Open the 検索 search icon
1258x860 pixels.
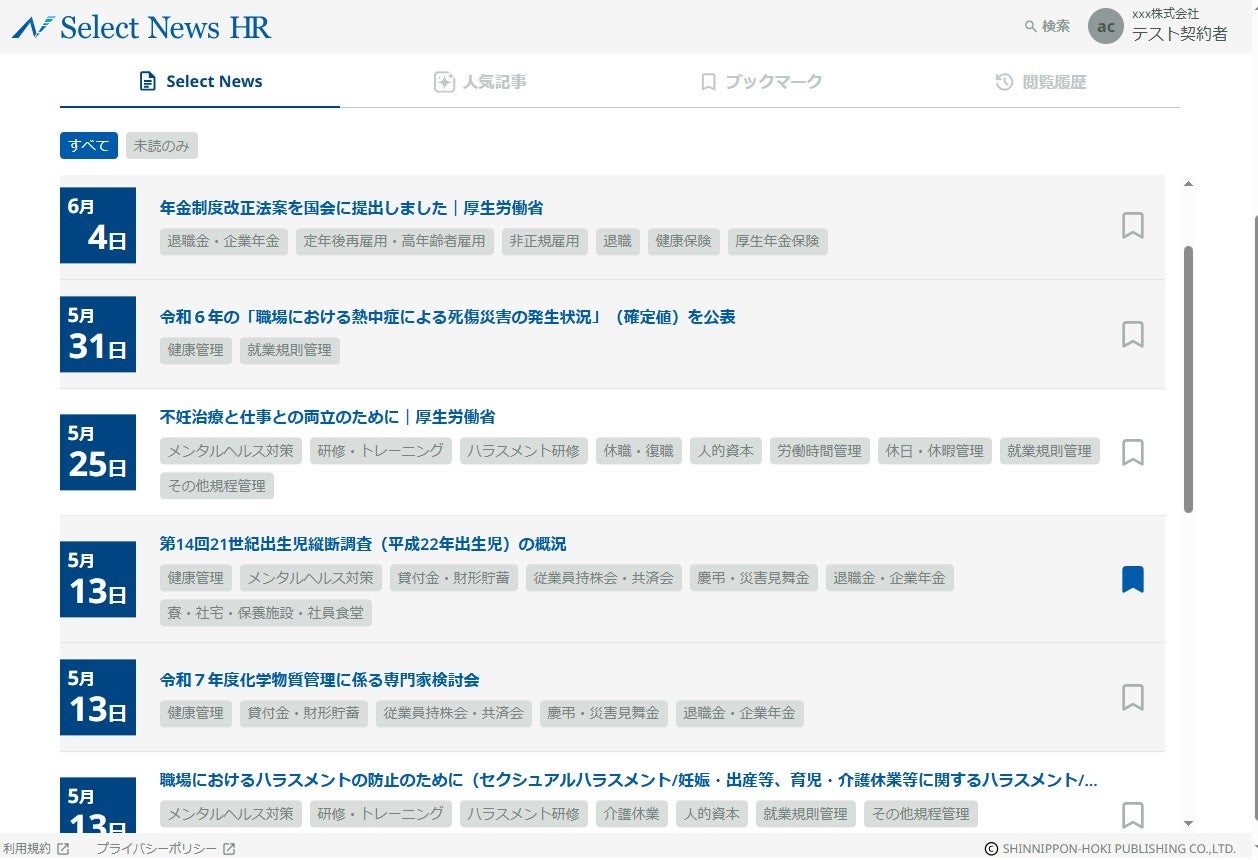[1047, 26]
